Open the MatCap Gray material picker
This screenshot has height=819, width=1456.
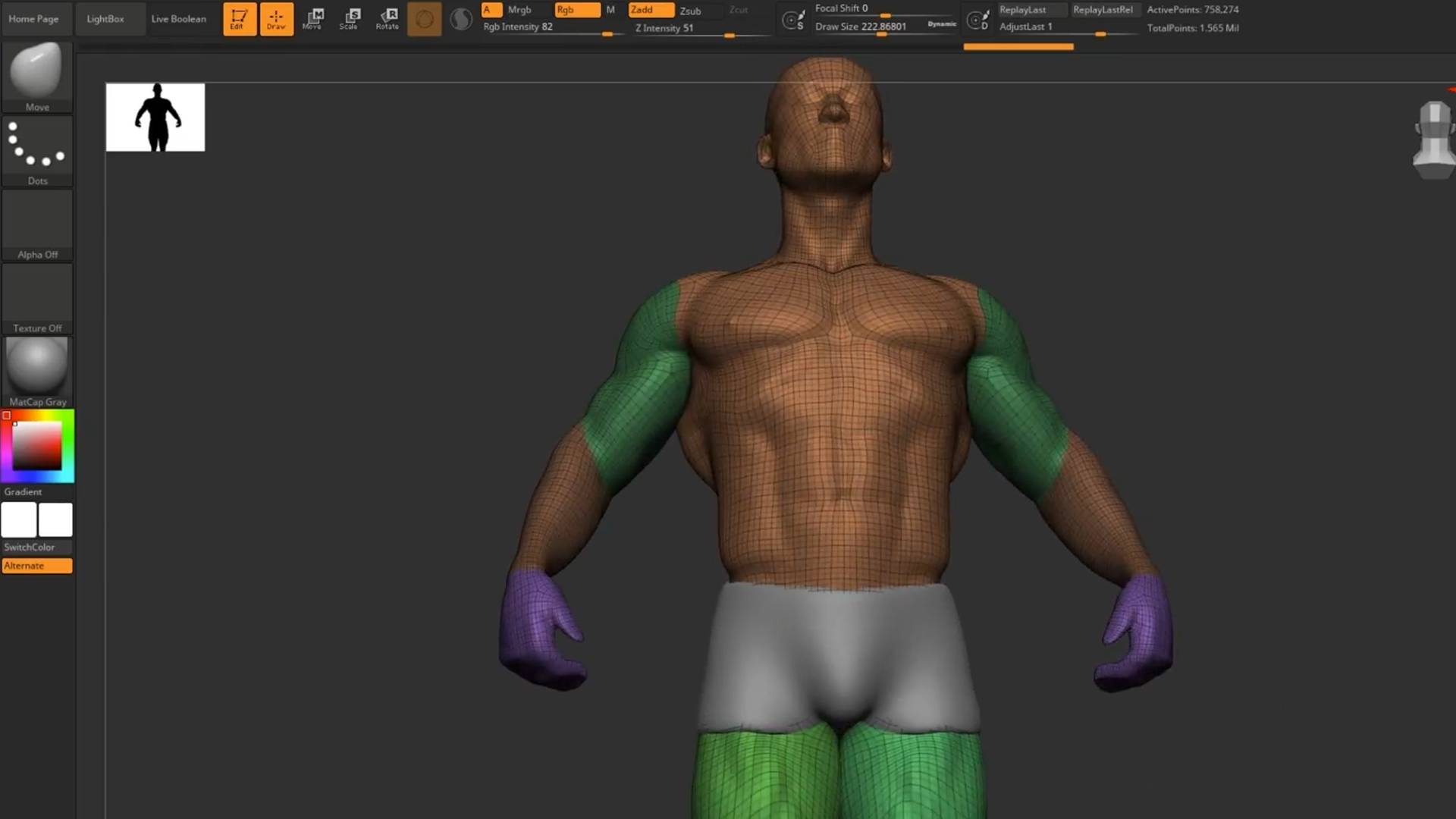(37, 372)
